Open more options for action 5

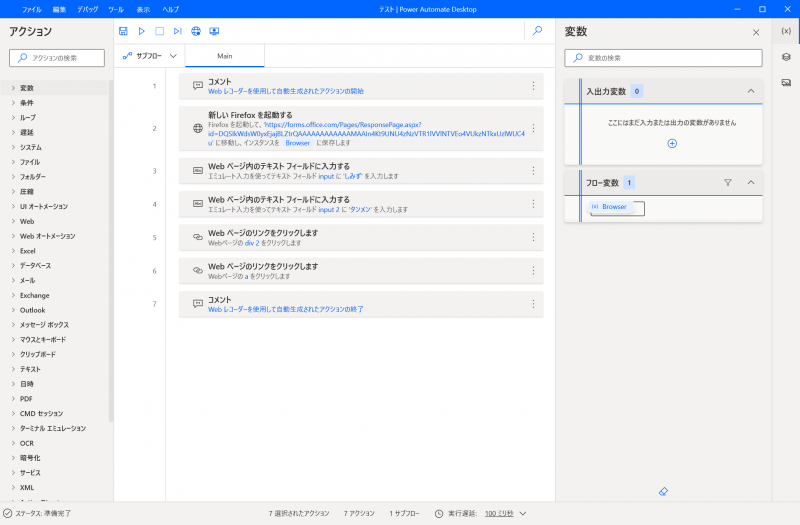click(x=533, y=237)
